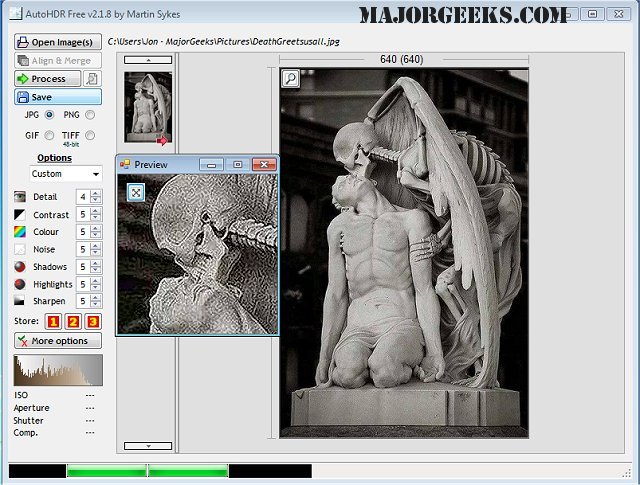Click Store preset slot 3
Screen dimensions: 640x485
[93, 322]
